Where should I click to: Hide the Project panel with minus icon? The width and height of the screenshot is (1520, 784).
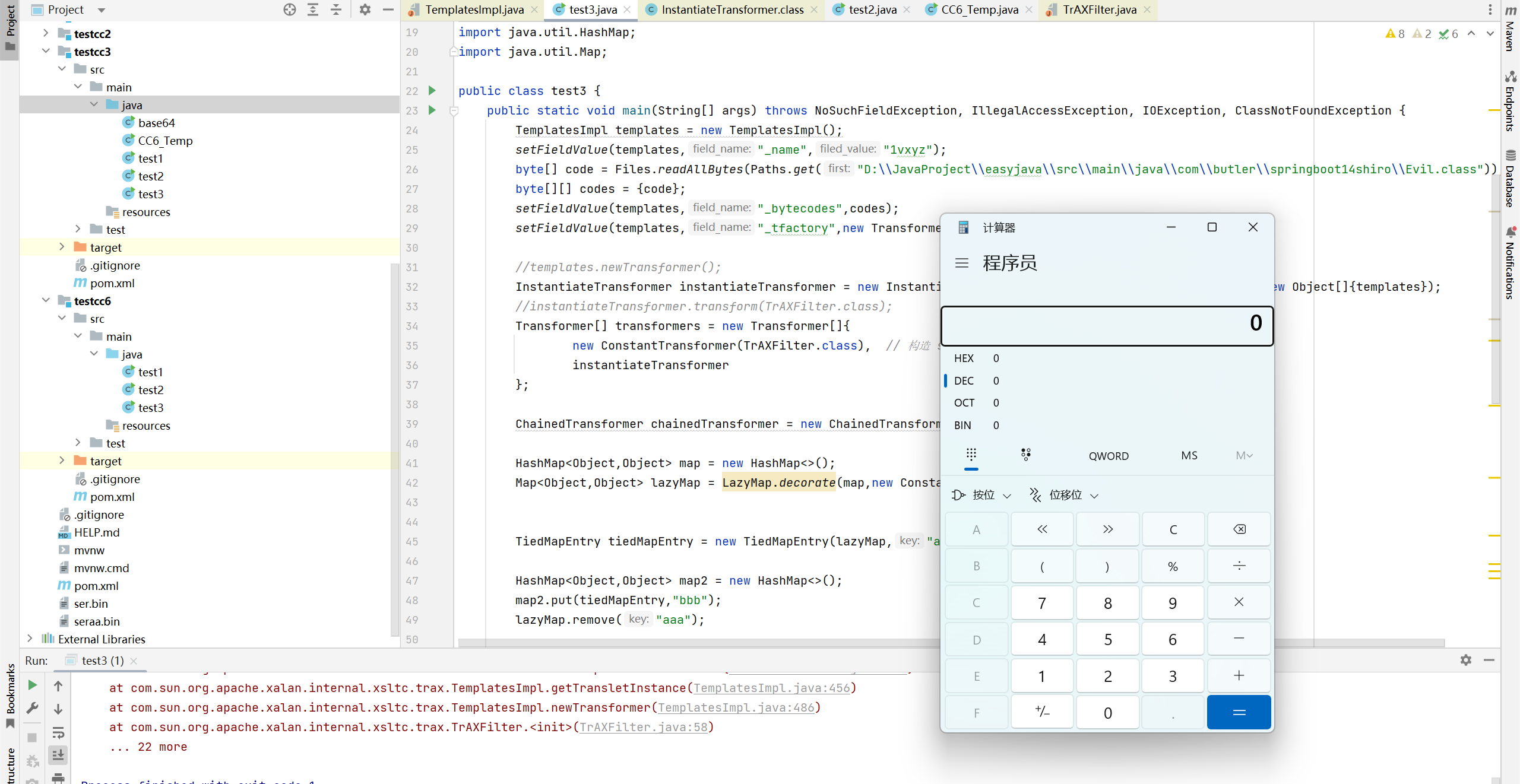388,9
